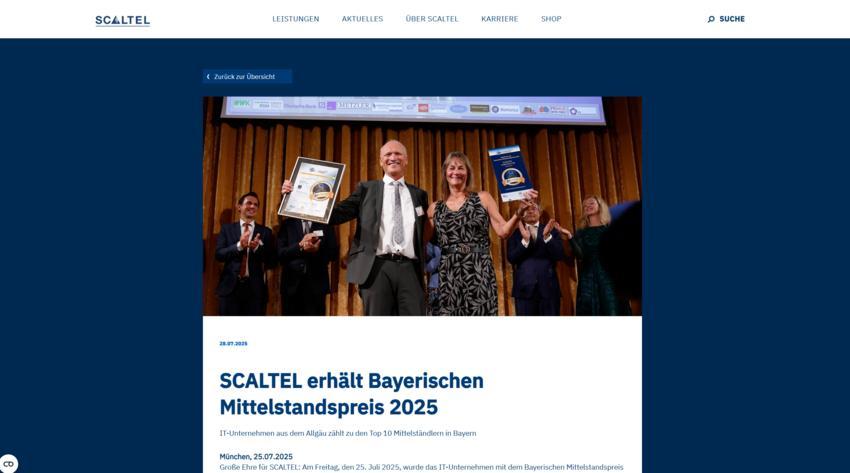Image resolution: width=850 pixels, height=473 pixels.
Task: Open the SUCHE search link
Action: point(732,19)
